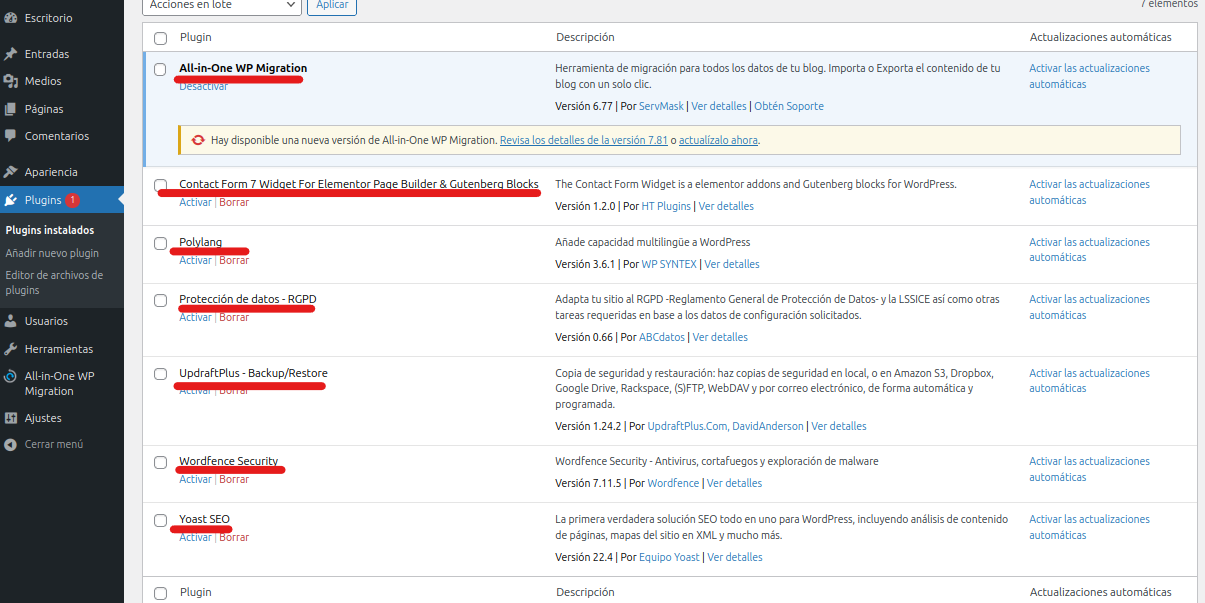Viewport: 1205px width, 603px height.
Task: Click the Apariencia paintbrush icon
Action: [11, 172]
